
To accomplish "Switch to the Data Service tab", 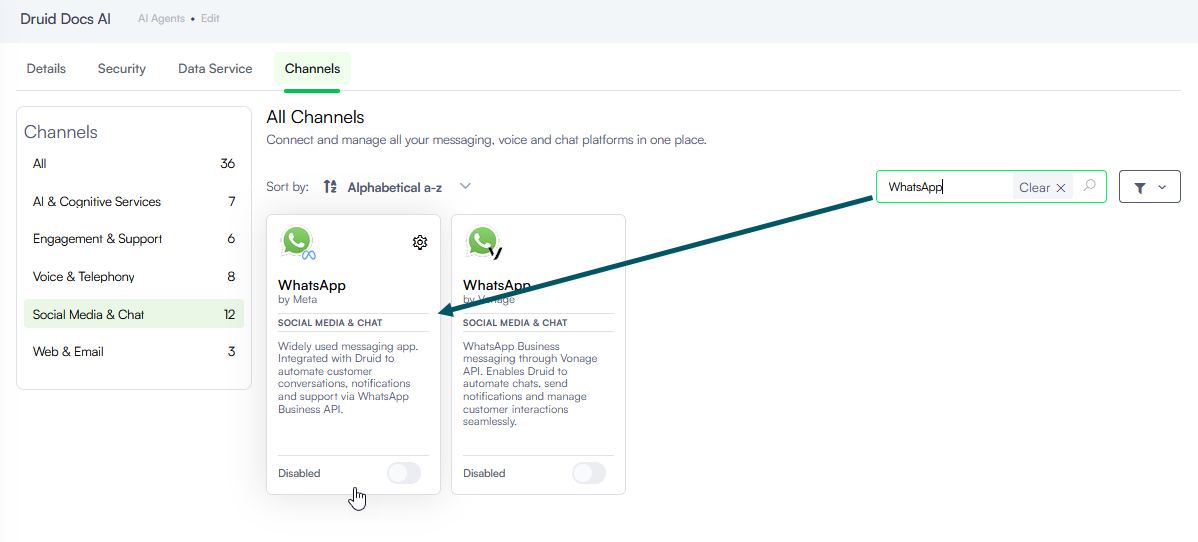I will click(x=215, y=69).
